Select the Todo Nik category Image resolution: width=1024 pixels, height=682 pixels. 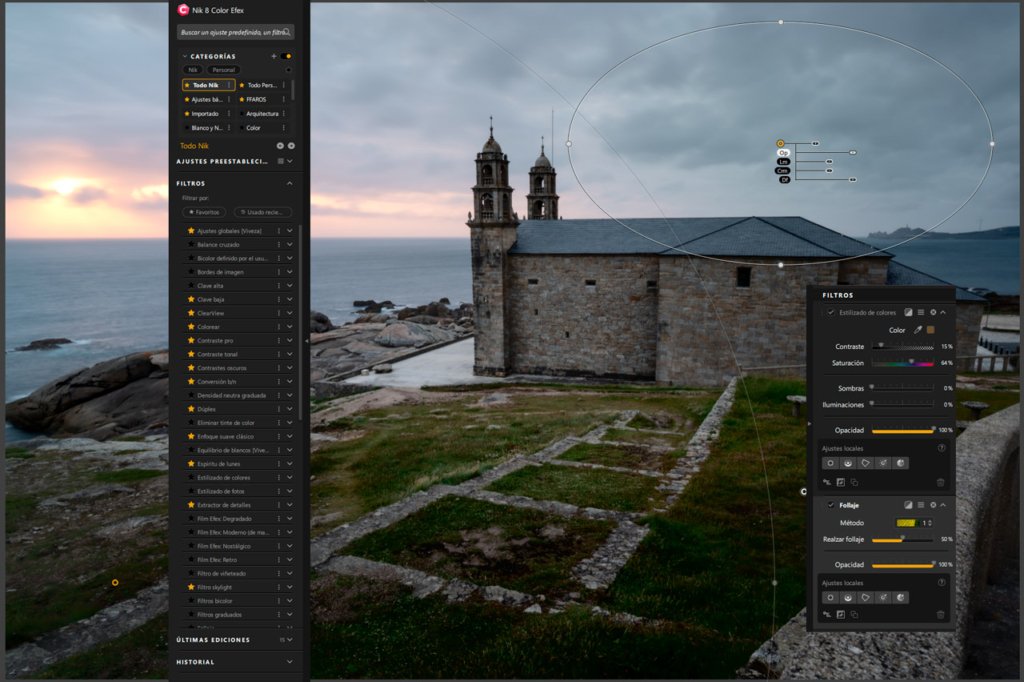point(207,85)
